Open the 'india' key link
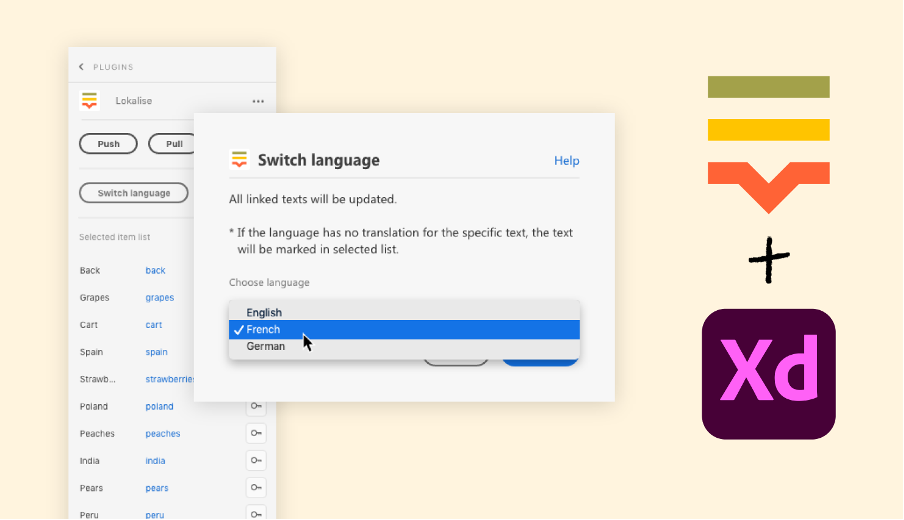 (x=155, y=461)
